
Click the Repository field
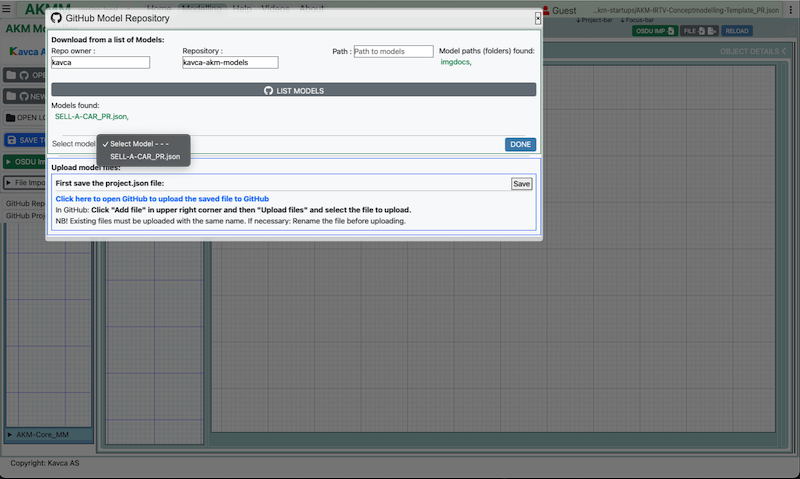(x=230, y=62)
